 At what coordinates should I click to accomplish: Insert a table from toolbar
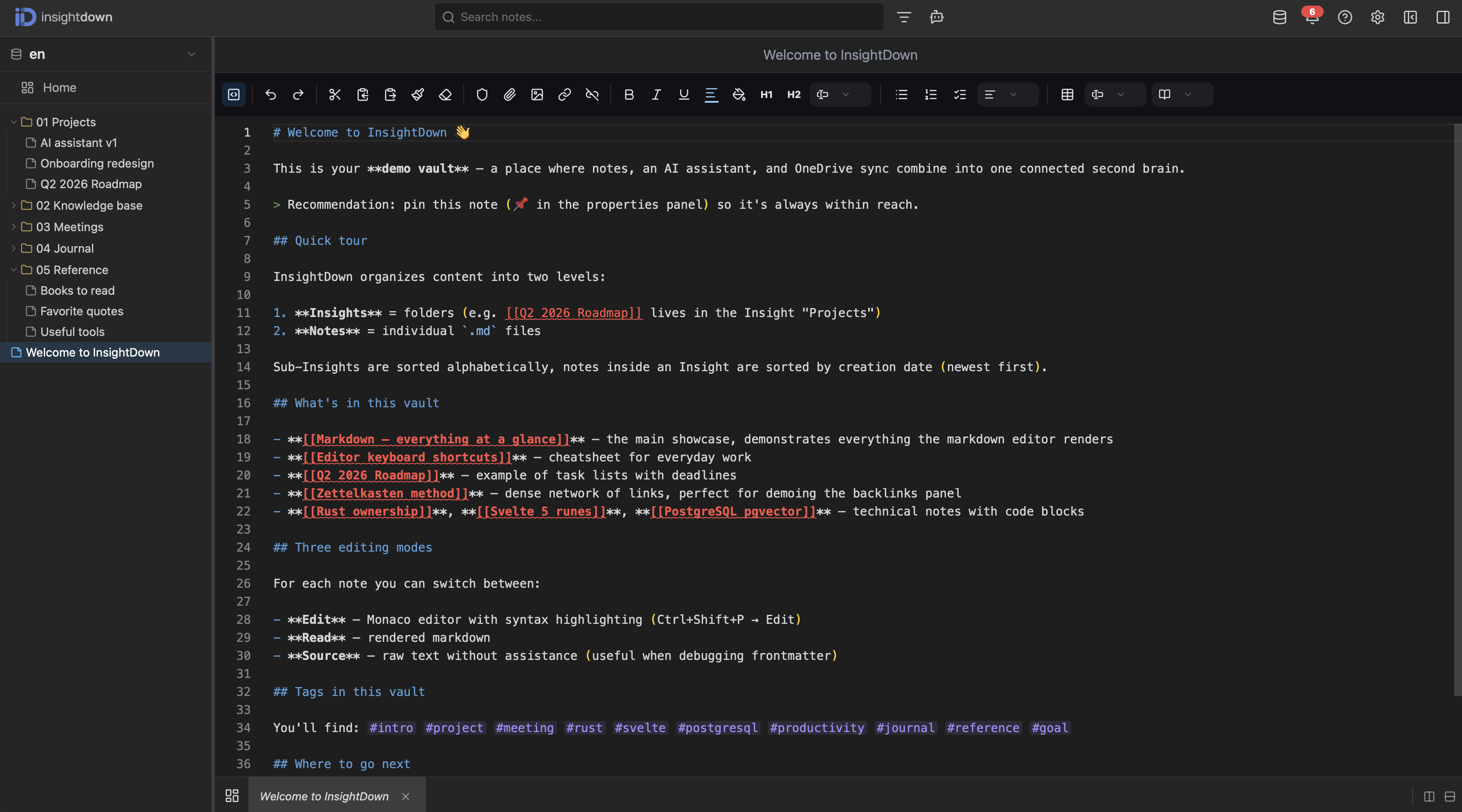1067,95
